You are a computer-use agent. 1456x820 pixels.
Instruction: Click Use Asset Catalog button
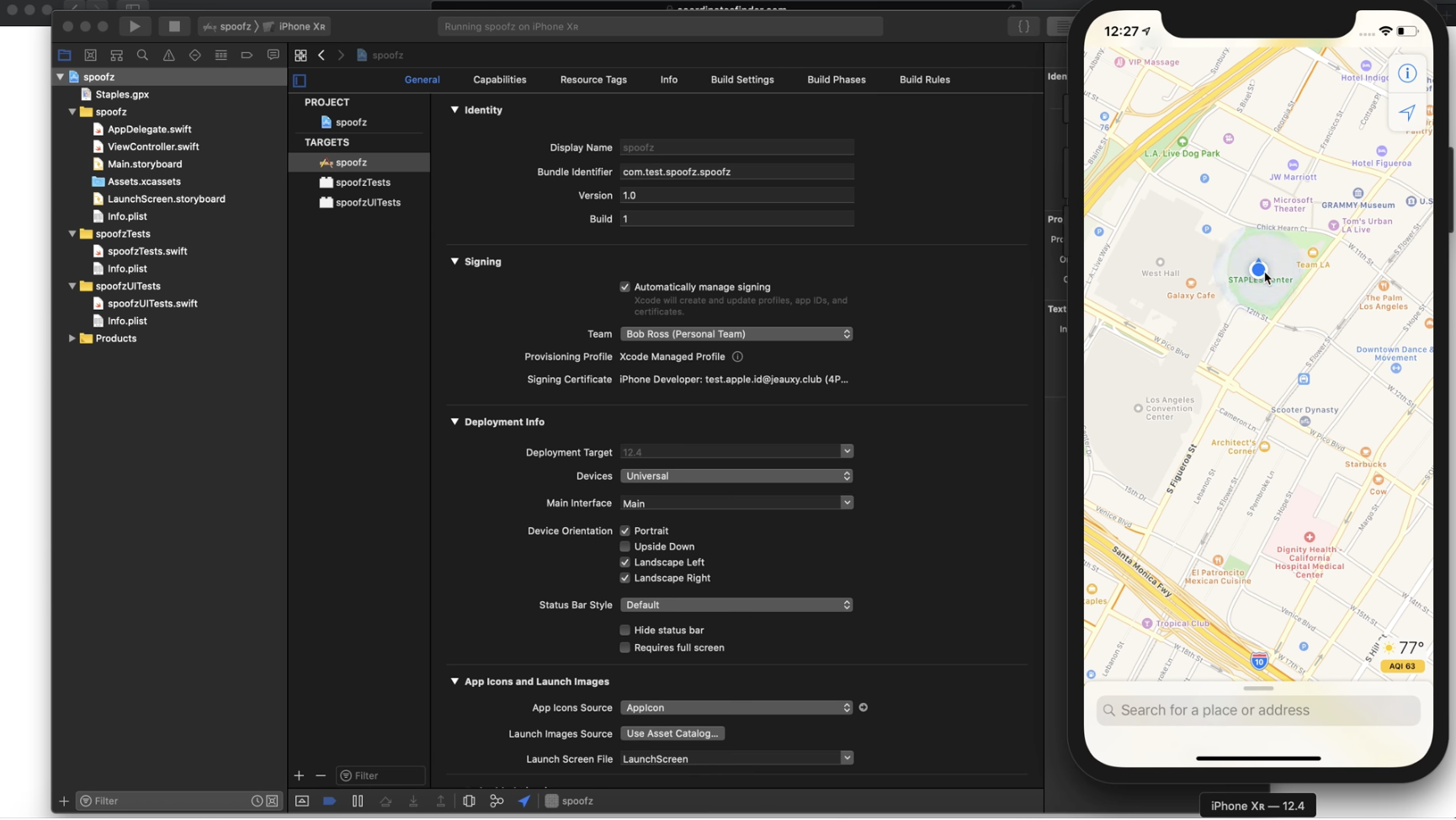pyautogui.click(x=672, y=733)
